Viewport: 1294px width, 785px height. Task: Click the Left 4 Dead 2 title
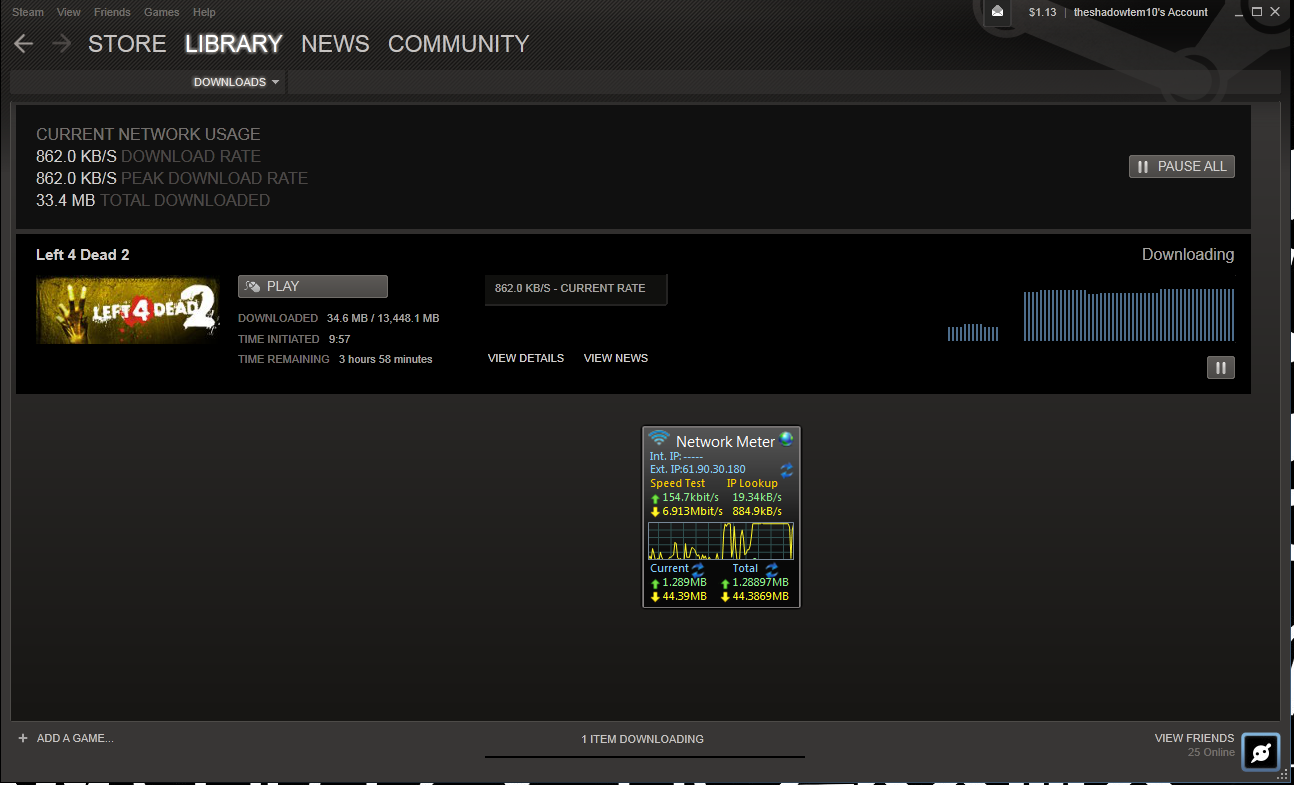[83, 255]
